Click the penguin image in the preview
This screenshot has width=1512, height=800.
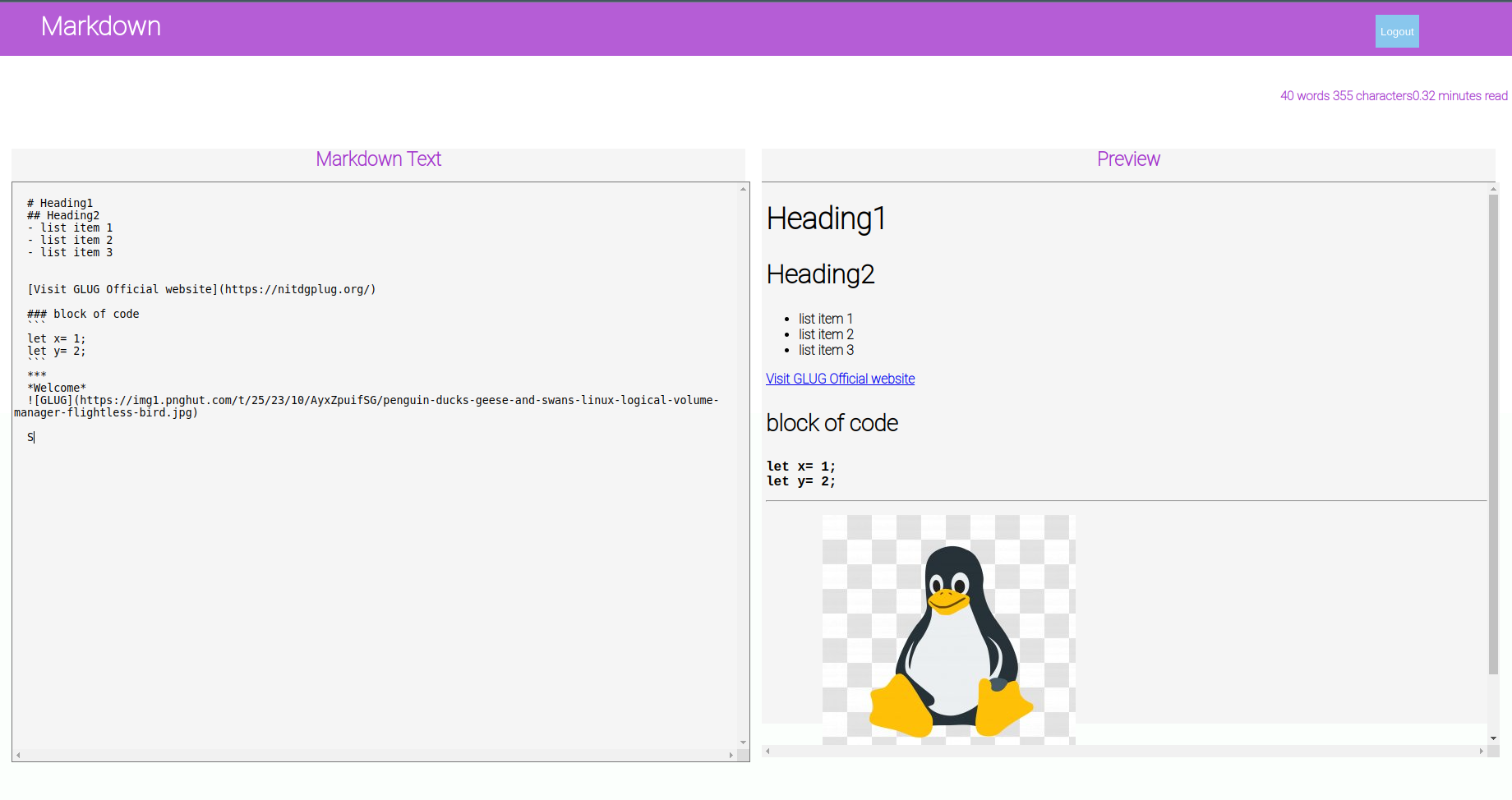tap(949, 630)
